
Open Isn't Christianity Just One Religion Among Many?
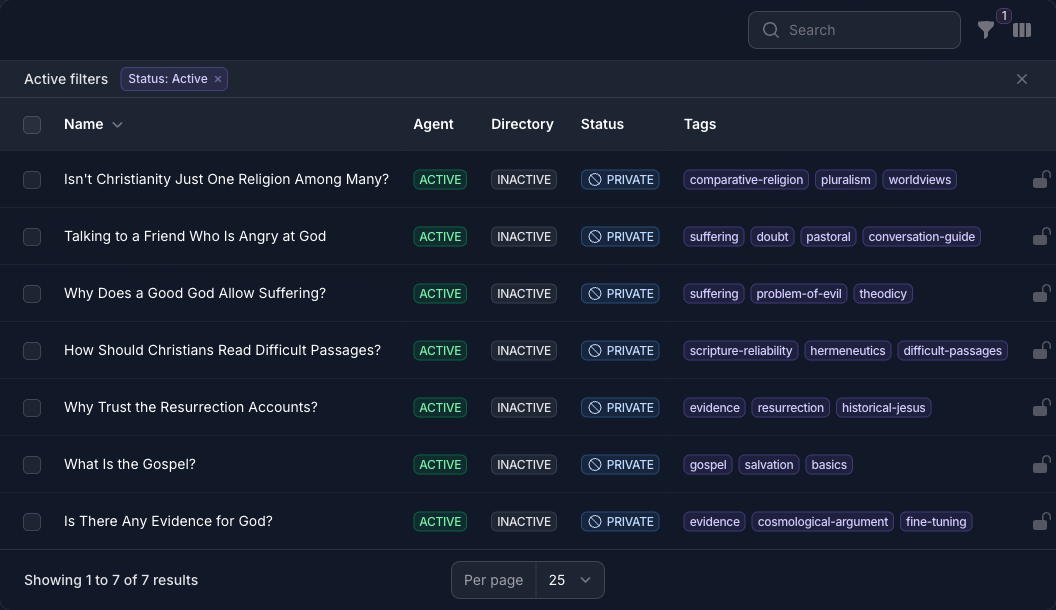tap(226, 179)
